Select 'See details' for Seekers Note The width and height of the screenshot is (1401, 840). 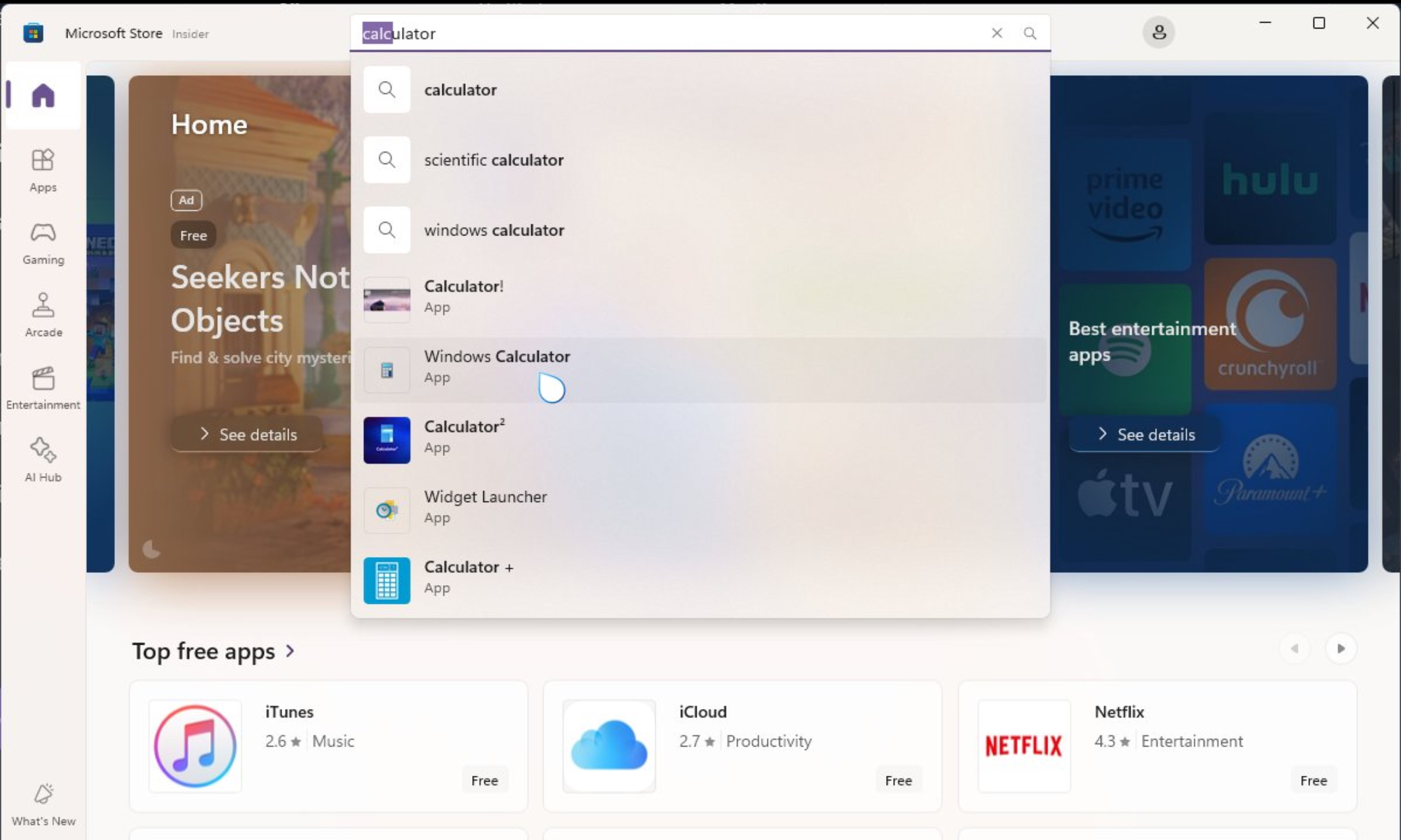click(x=247, y=434)
